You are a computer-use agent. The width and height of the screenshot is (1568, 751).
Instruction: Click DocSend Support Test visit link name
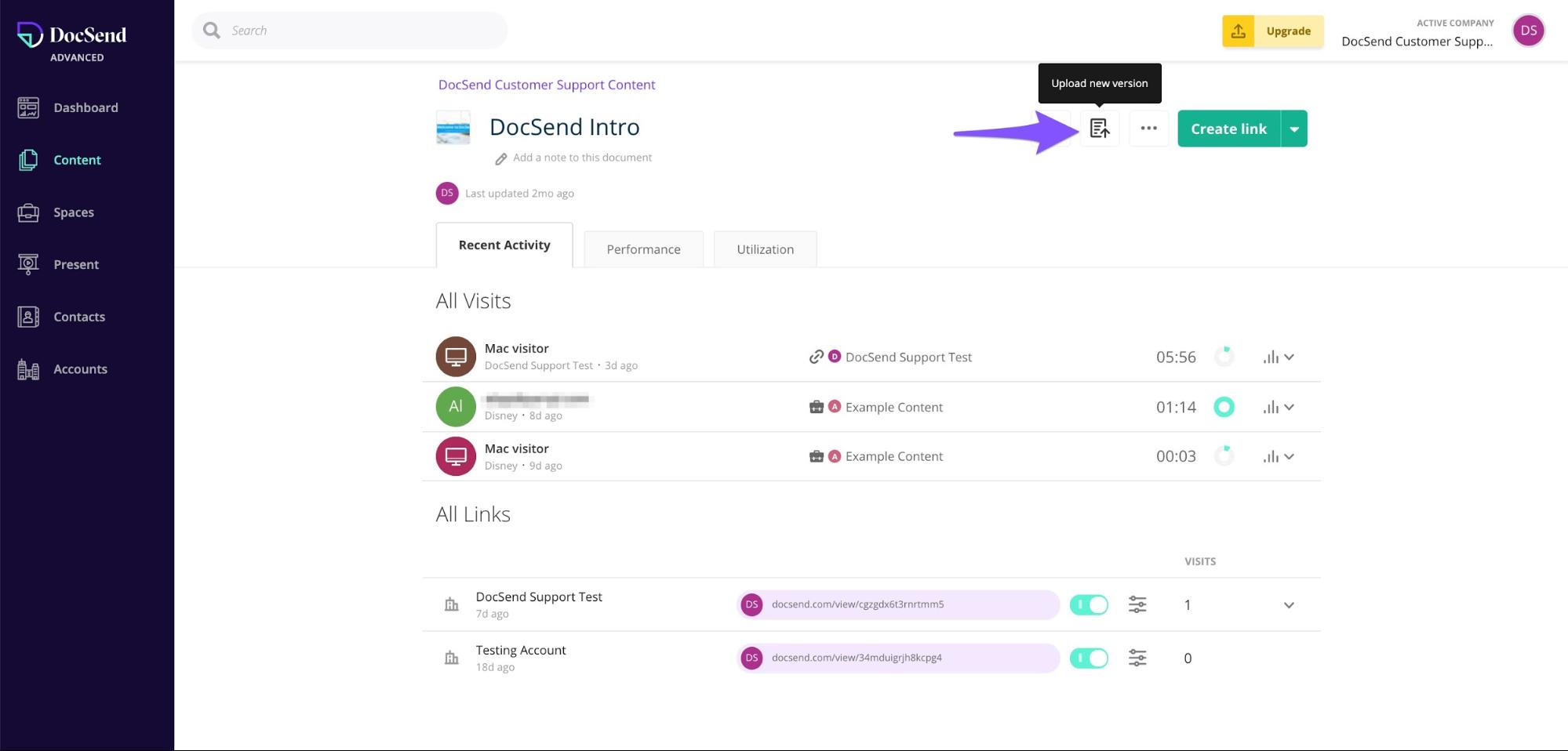click(x=908, y=357)
